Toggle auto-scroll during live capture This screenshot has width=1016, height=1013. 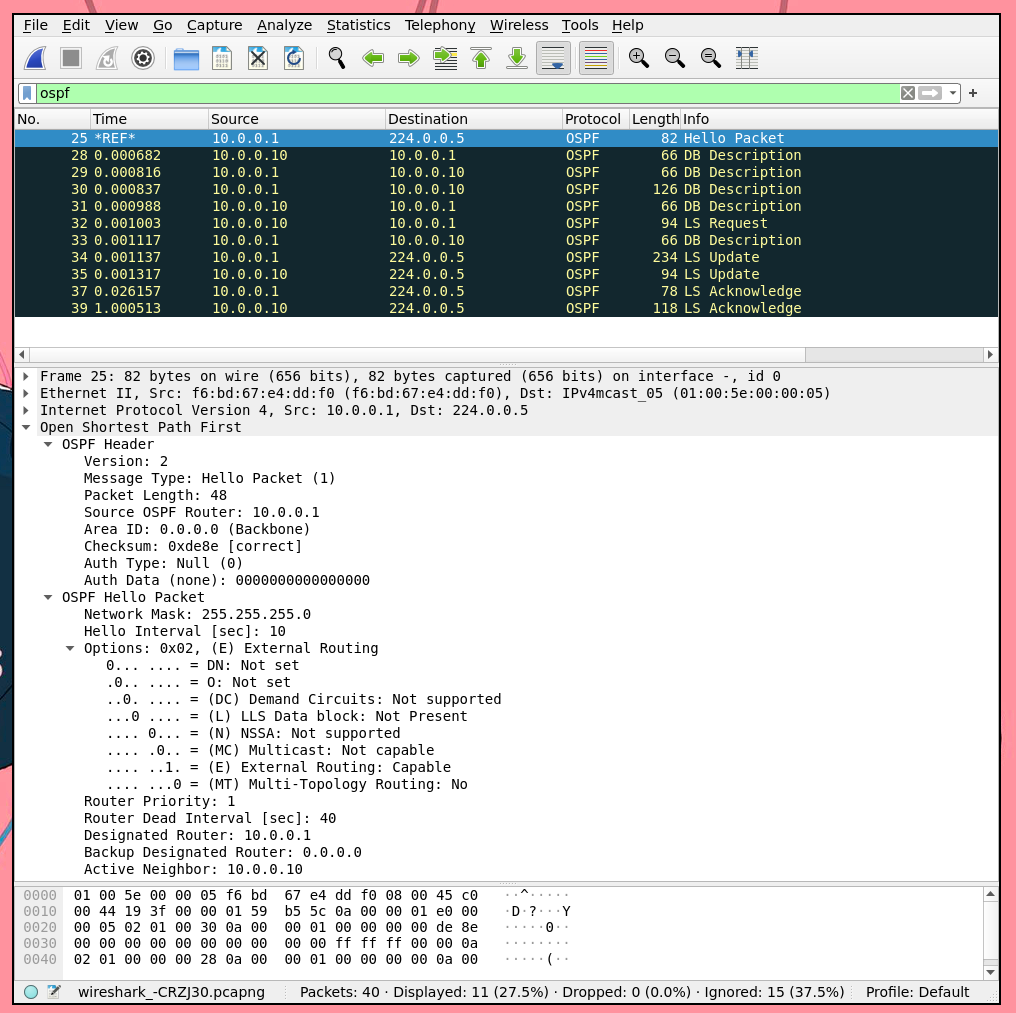(x=554, y=59)
